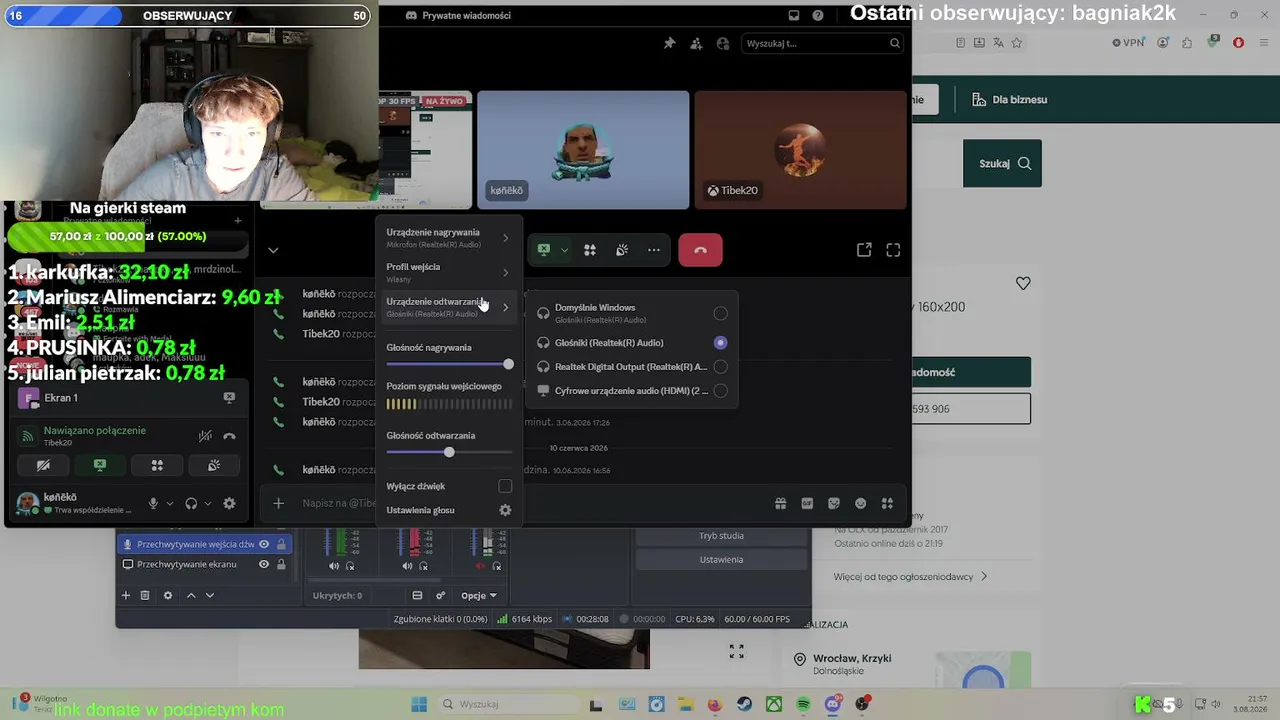This screenshot has width=1280, height=720.
Task: Click the add friends to DM icon
Action: 696,43
